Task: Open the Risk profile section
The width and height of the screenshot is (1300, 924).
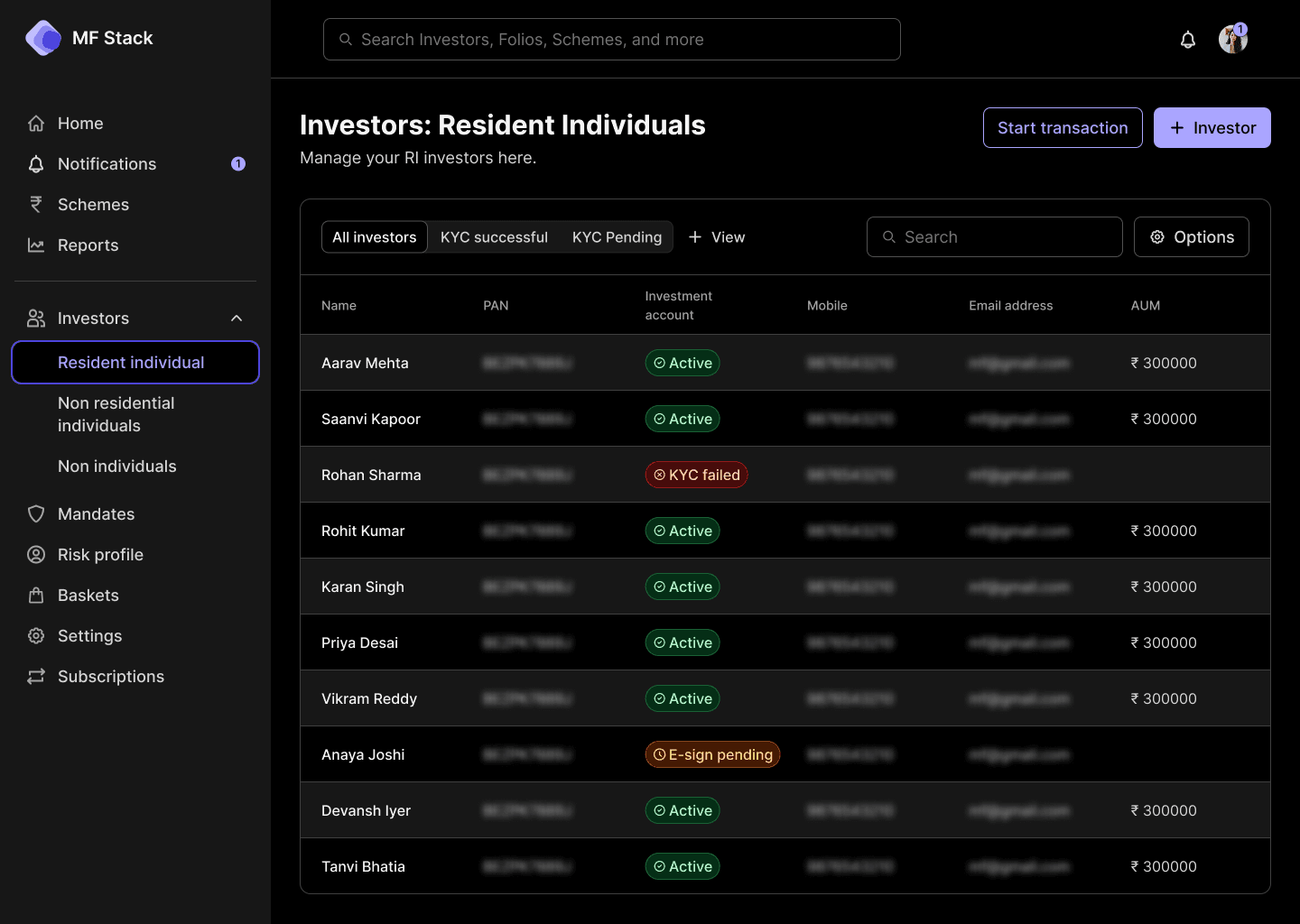Action: click(x=100, y=554)
